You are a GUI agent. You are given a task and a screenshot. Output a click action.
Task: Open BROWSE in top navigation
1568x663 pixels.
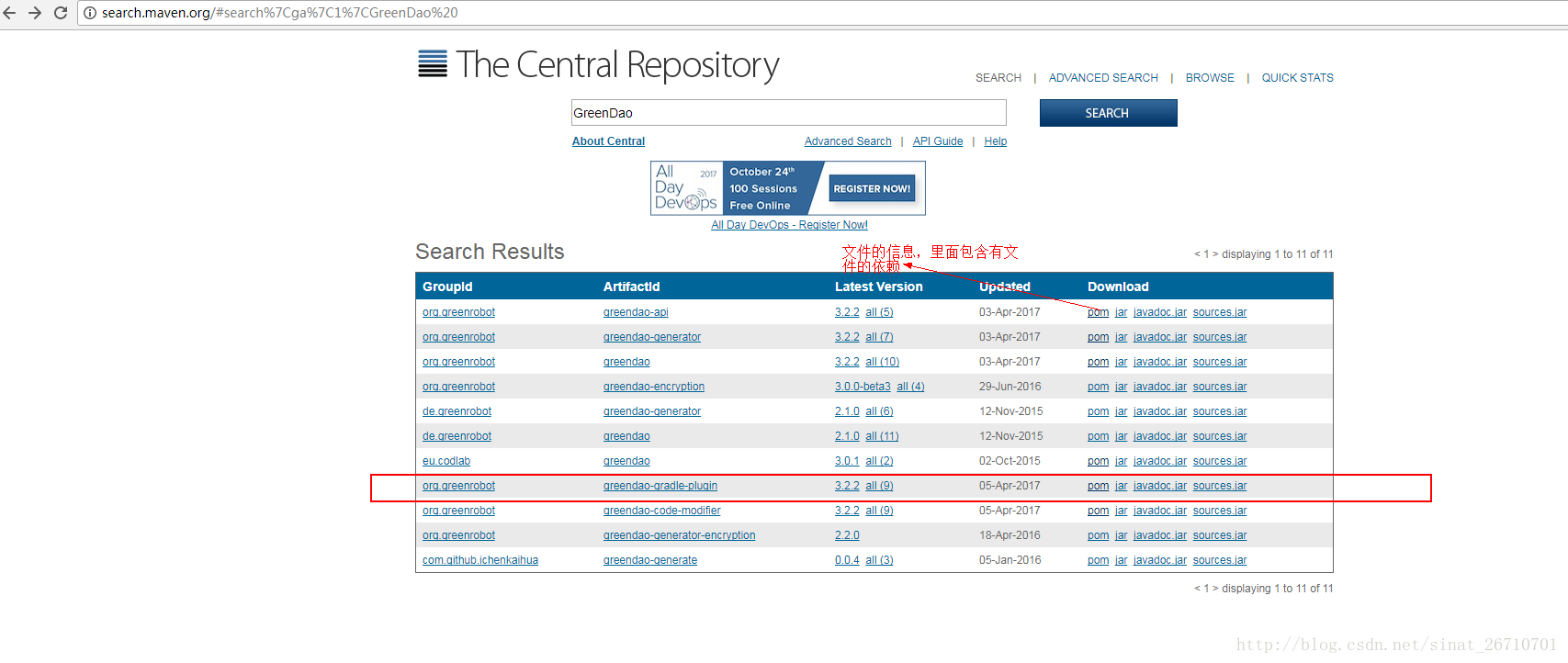point(1210,78)
